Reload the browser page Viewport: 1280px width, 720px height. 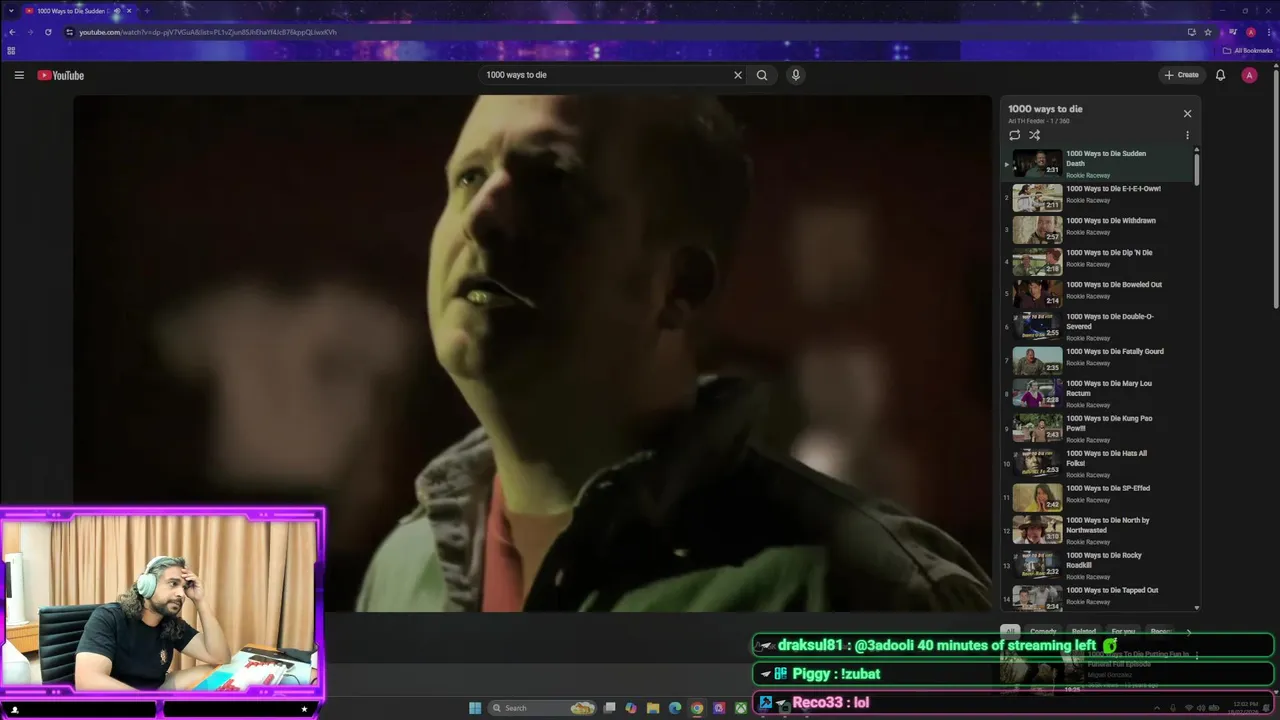point(48,32)
